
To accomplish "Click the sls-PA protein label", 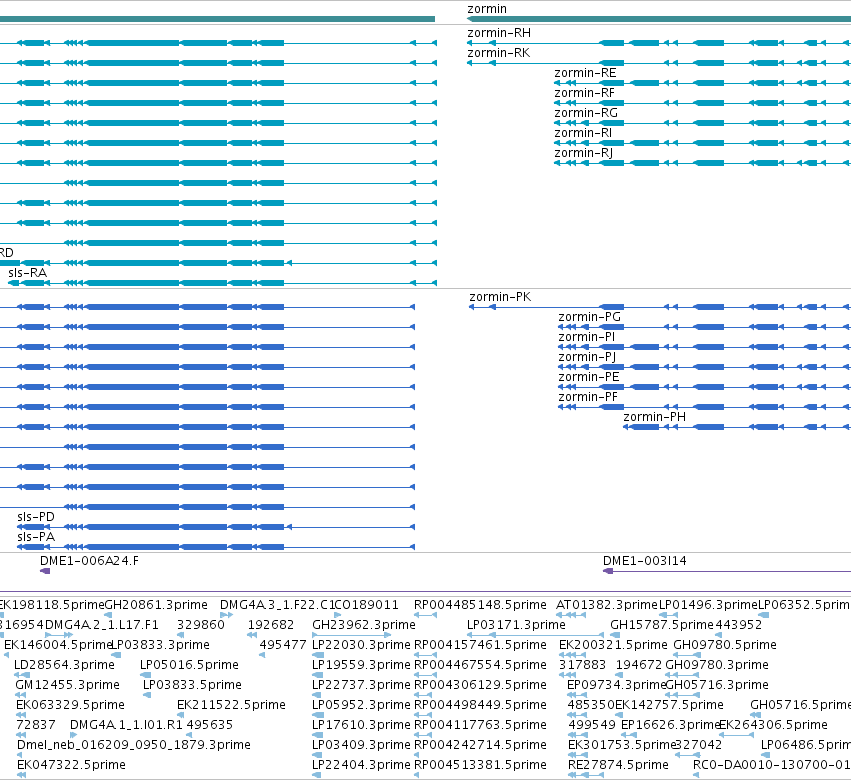I will pos(36,537).
